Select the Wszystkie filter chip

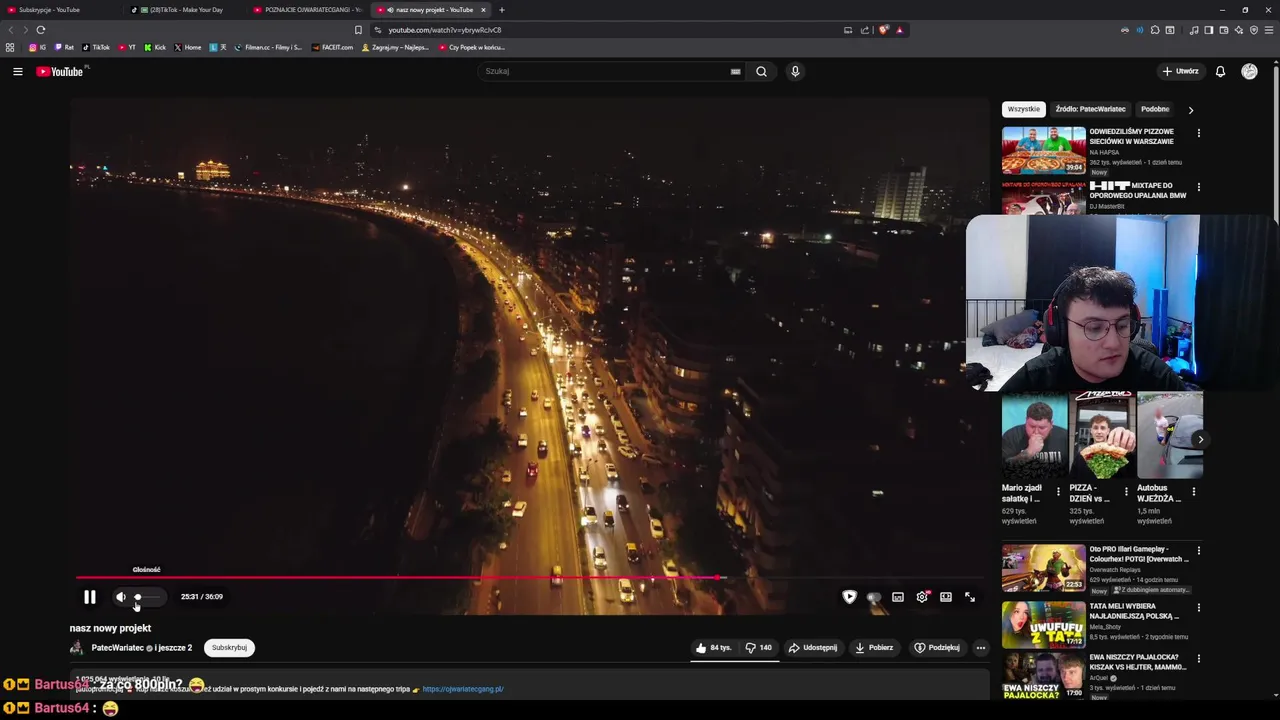pos(1024,109)
